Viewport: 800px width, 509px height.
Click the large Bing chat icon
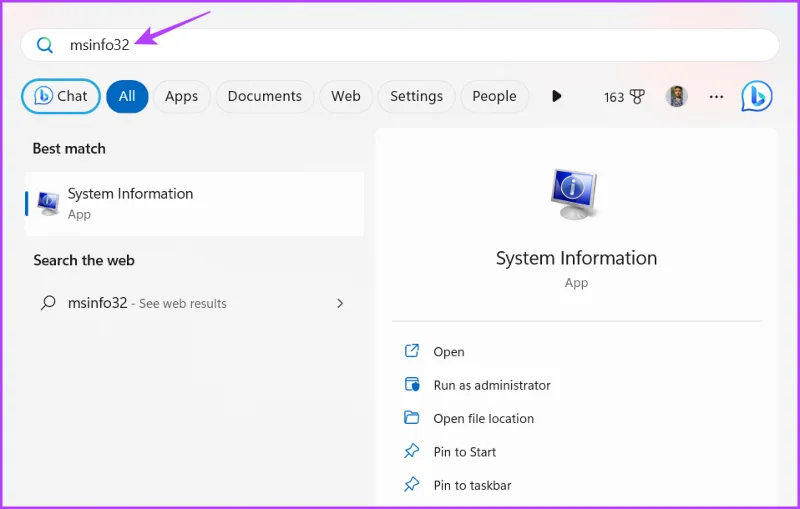(757, 96)
